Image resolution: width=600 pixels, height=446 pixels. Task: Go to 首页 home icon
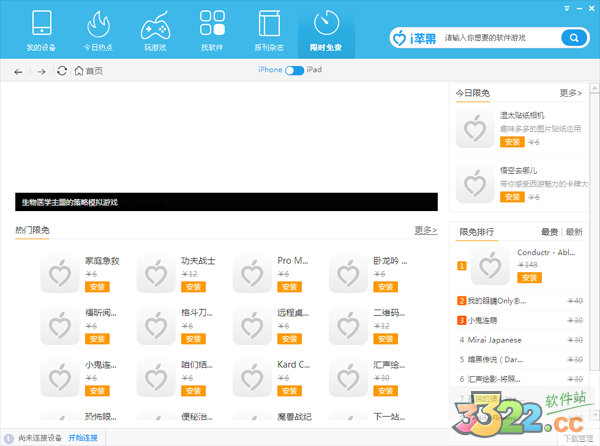pyautogui.click(x=88, y=71)
